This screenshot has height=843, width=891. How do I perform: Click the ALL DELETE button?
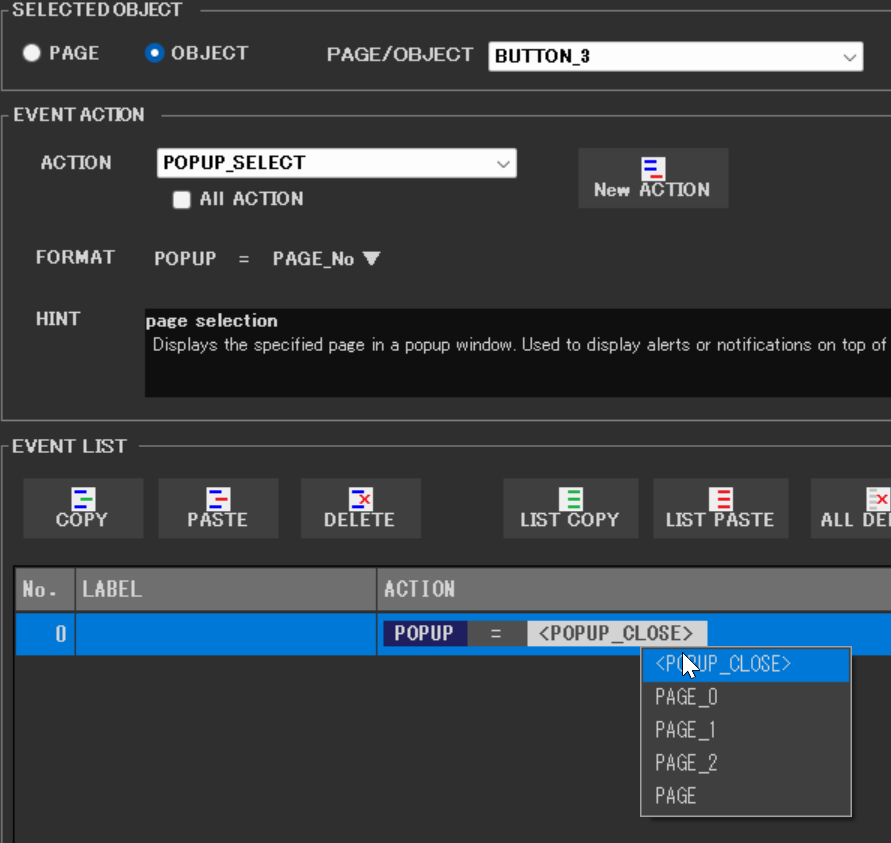click(x=852, y=508)
